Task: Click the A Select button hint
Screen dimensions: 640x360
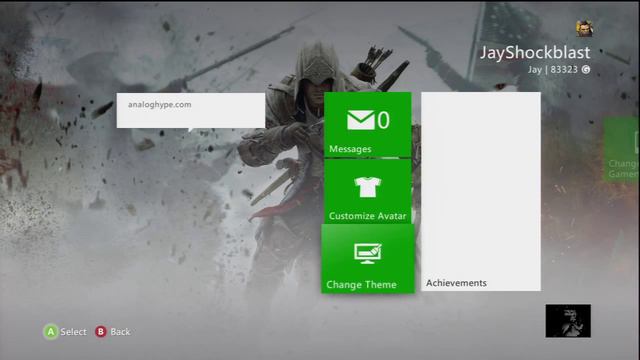Action: coord(65,332)
